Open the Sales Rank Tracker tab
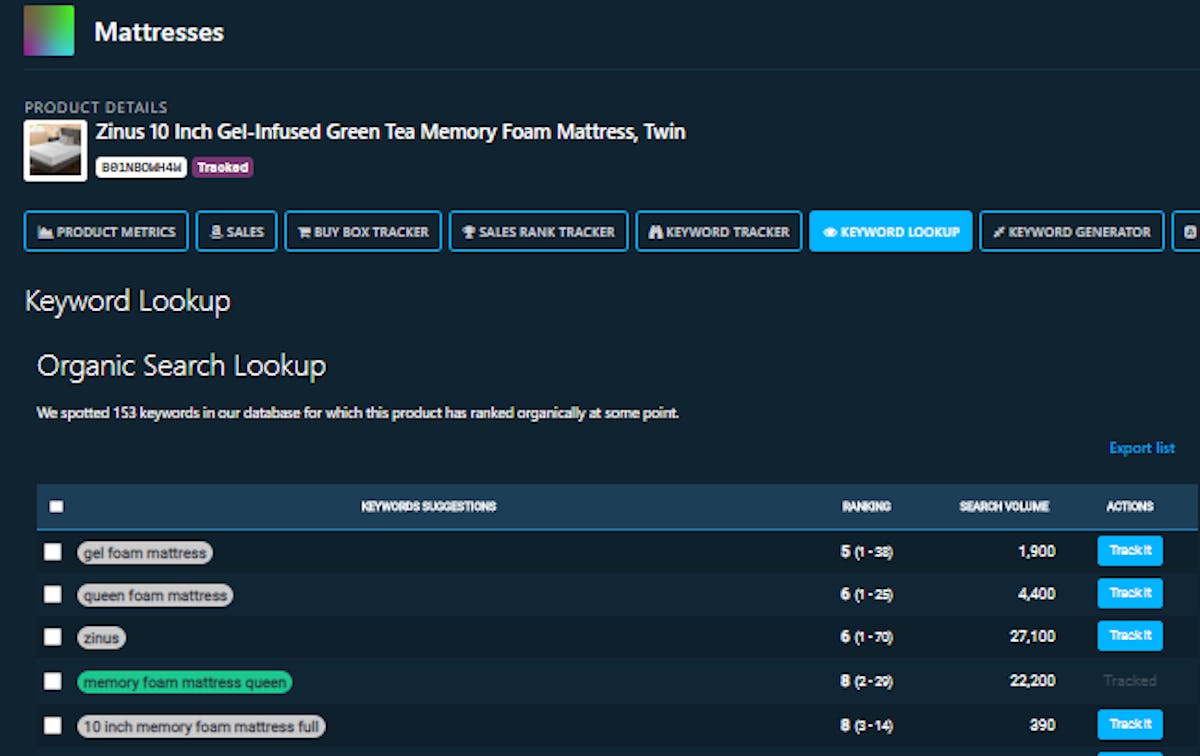1200x756 pixels. 539,231
